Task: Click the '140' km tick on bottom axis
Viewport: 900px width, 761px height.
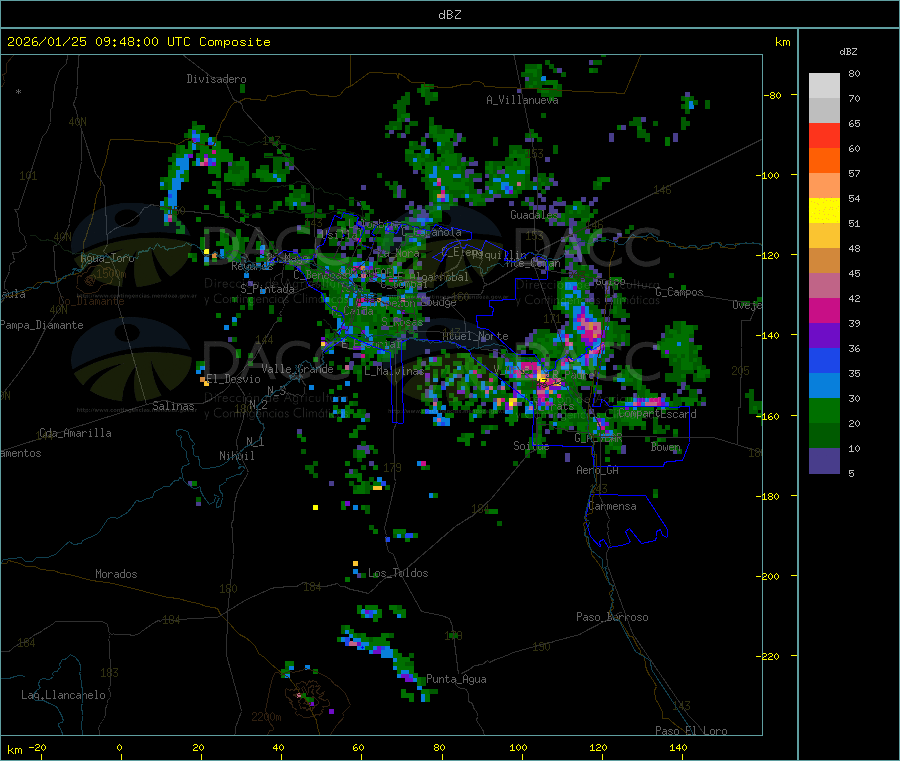Action: click(678, 747)
